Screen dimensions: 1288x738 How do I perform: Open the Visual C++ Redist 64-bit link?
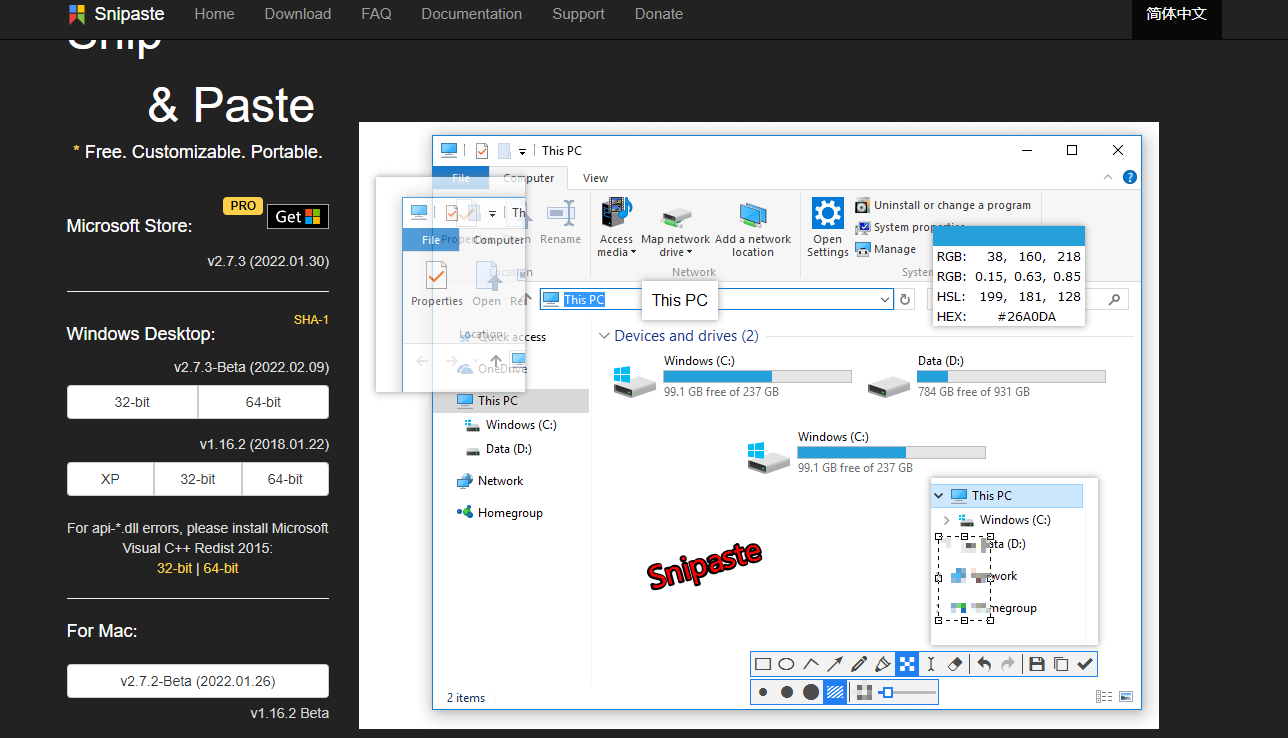[x=221, y=568]
